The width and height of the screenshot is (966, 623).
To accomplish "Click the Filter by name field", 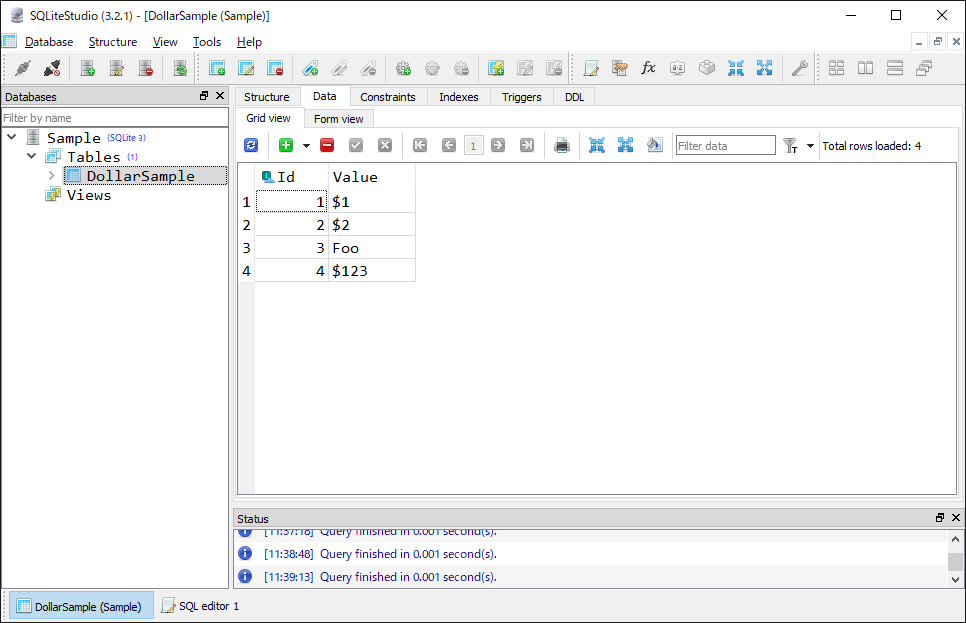I will 115,118.
